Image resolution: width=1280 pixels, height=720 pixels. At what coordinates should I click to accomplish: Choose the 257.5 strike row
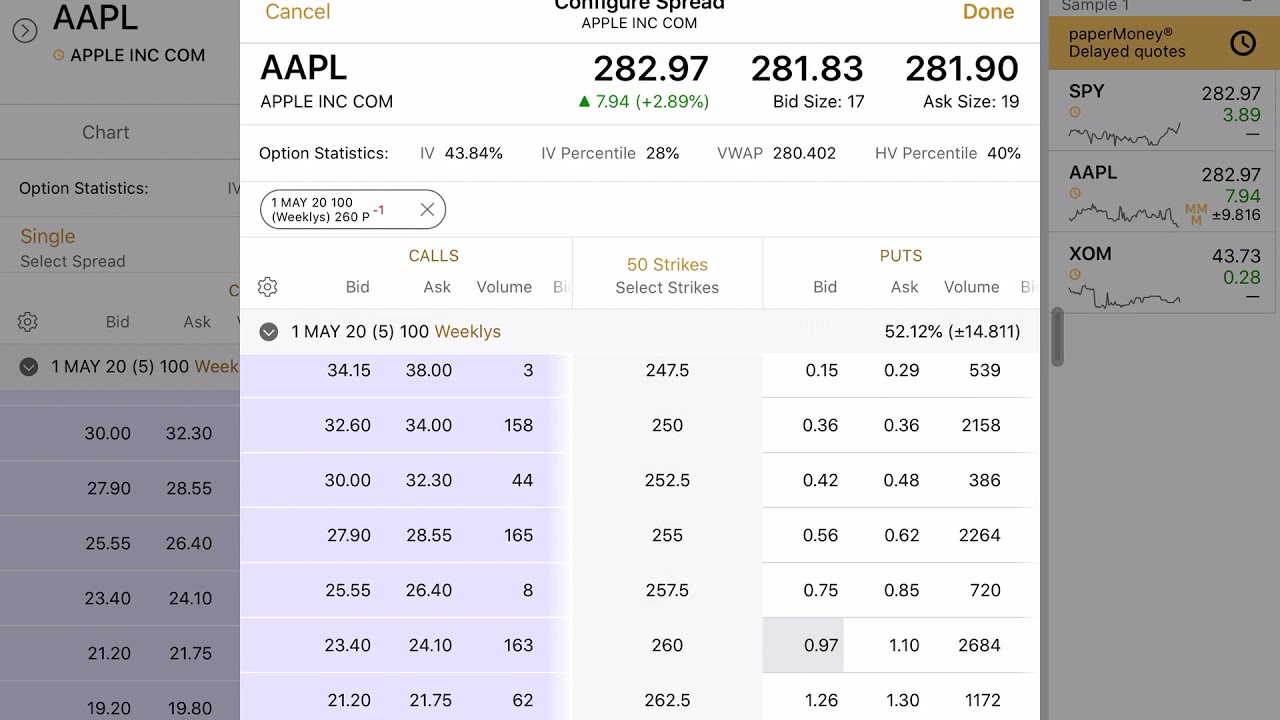point(667,590)
